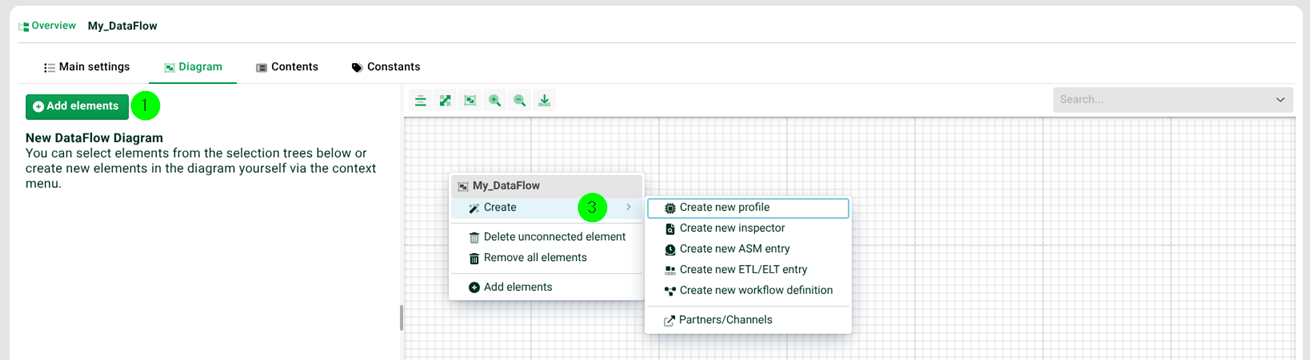
Task: Switch to the Main settings tab
Action: [87, 67]
